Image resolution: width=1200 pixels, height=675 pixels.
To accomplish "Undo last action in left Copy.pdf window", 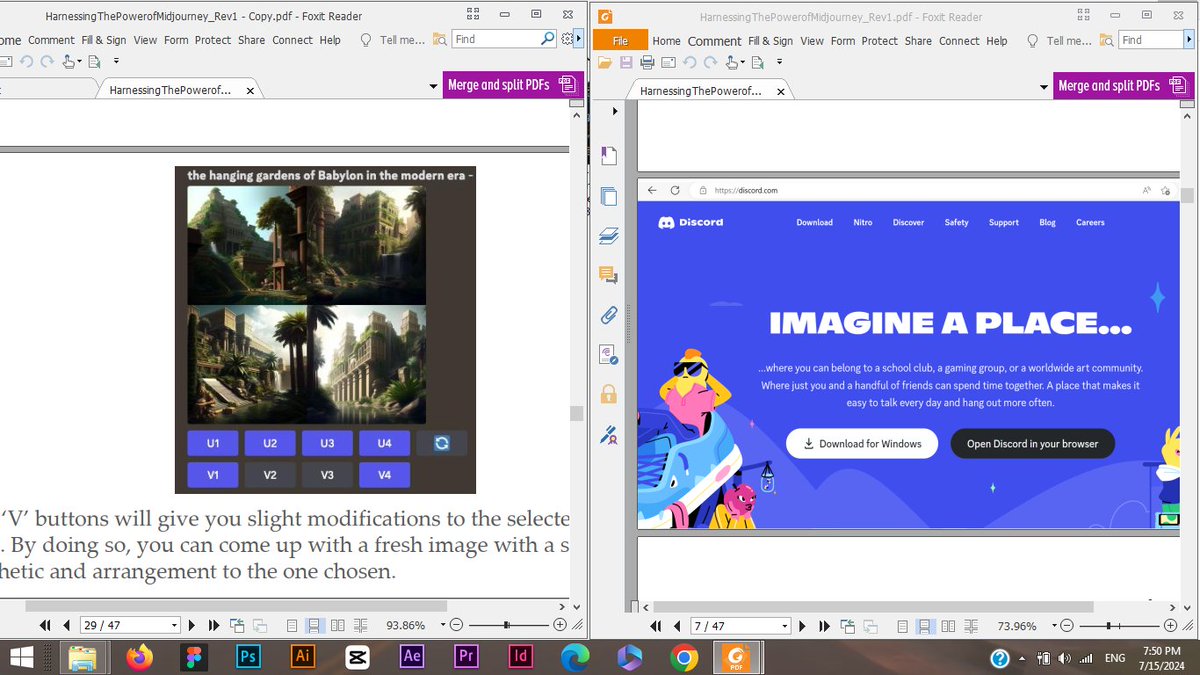I will tap(26, 62).
